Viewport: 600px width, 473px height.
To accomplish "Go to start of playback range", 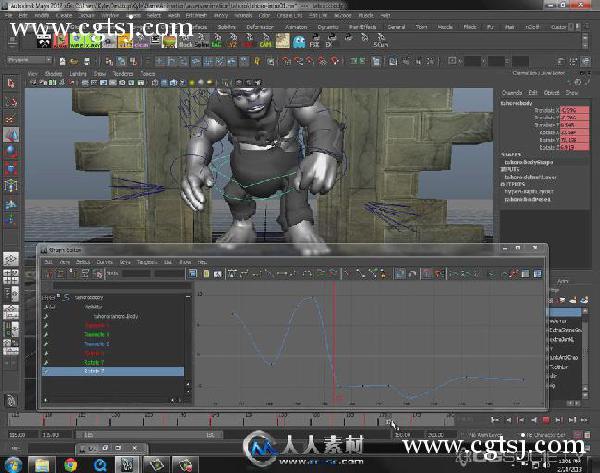I will pyautogui.click(x=495, y=420).
